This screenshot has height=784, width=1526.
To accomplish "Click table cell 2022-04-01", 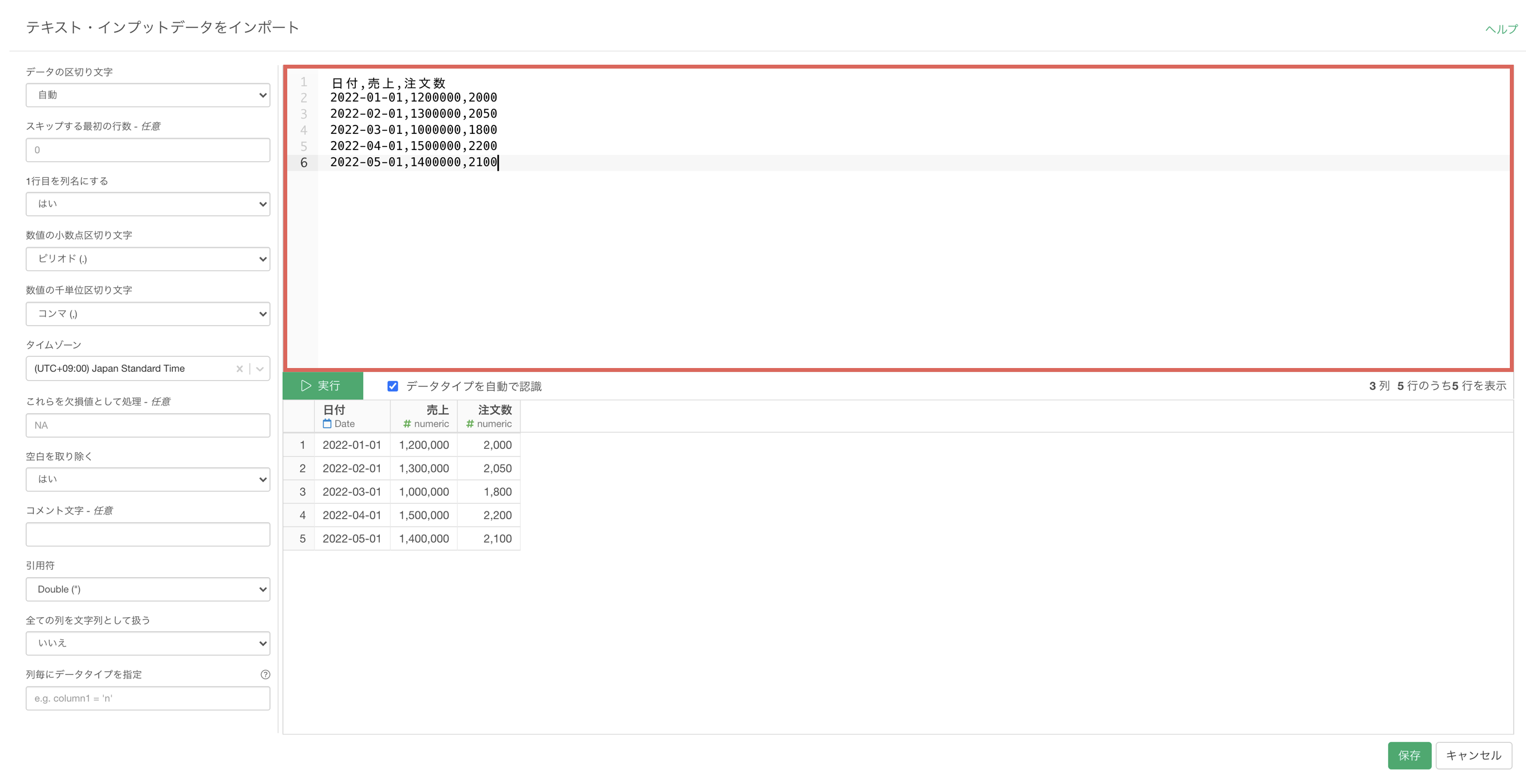I will (352, 515).
